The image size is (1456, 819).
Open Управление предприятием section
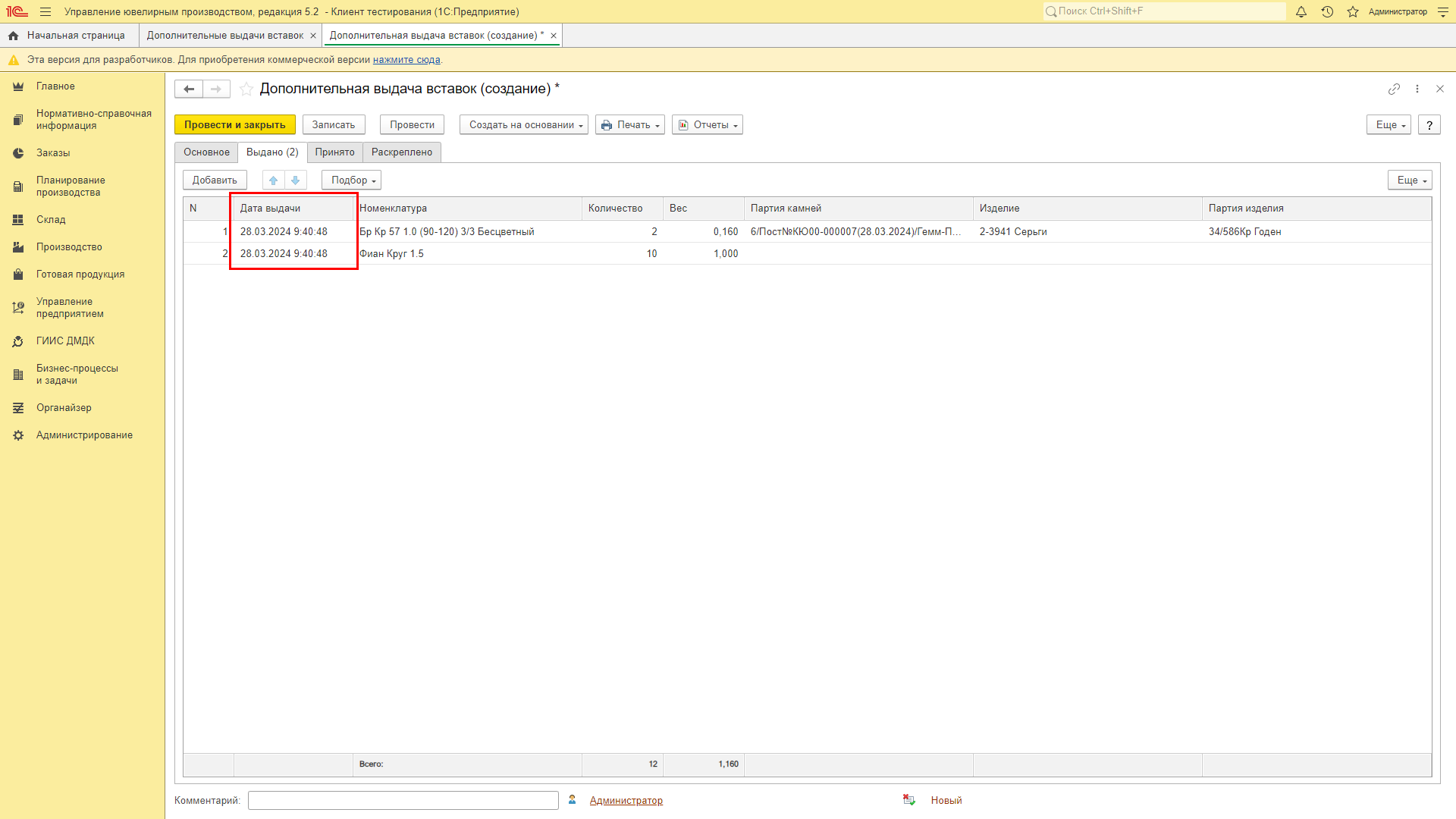(83, 308)
